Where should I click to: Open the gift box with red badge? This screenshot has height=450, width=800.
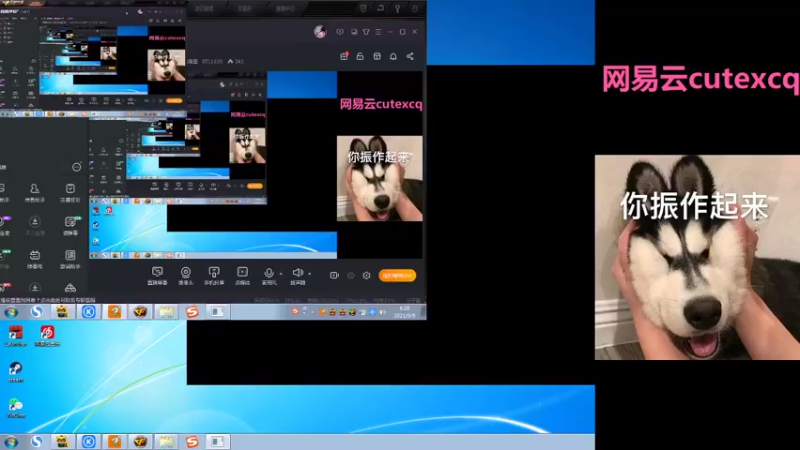pyautogui.click(x=344, y=56)
